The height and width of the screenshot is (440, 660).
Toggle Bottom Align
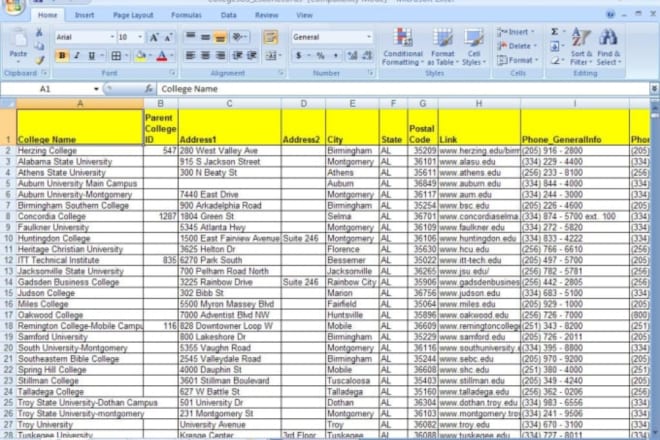[x=220, y=37]
